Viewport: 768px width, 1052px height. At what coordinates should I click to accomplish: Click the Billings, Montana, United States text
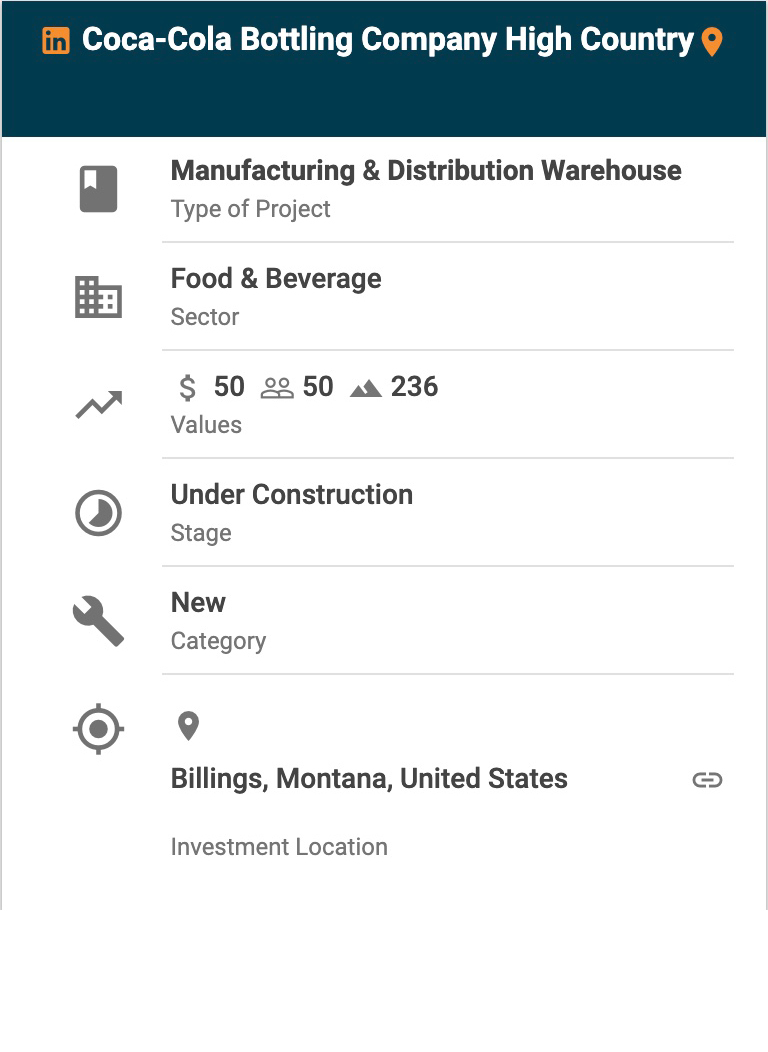pyautogui.click(x=369, y=779)
